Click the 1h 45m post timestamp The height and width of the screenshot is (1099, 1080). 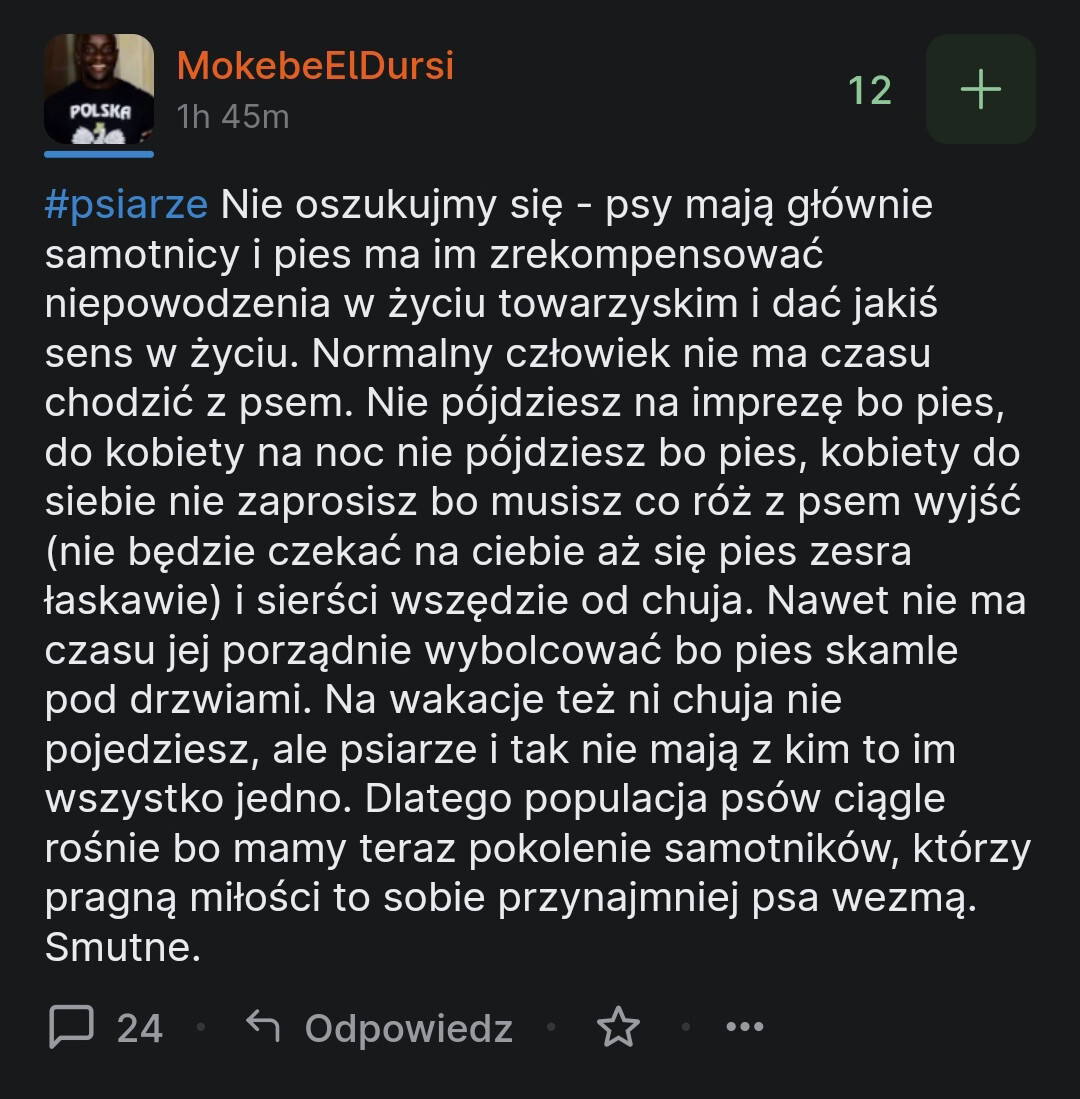[233, 117]
